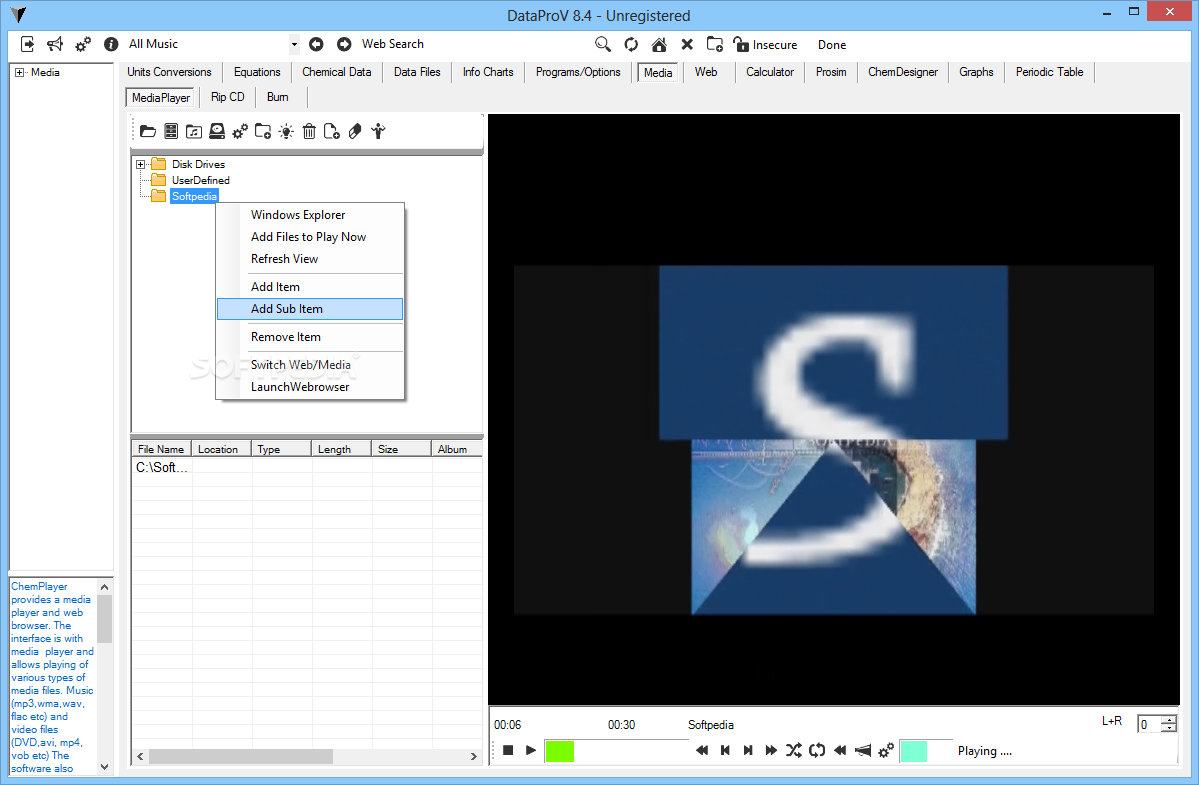Viewport: 1199px width, 785px height.
Task: Choose Add Files to Play Now
Action: (x=310, y=237)
